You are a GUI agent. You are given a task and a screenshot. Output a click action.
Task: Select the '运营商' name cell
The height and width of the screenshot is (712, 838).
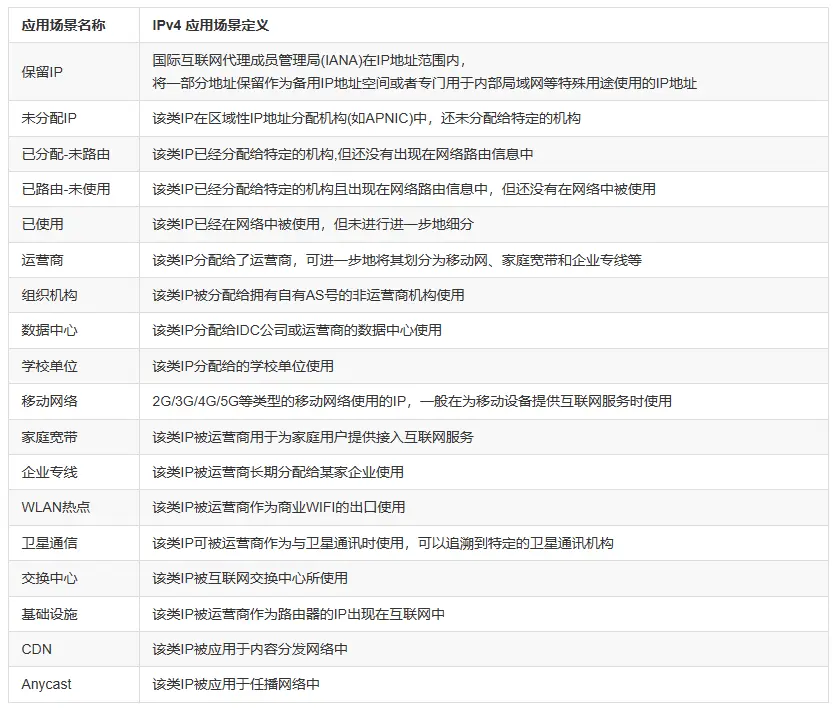[x=74, y=260]
